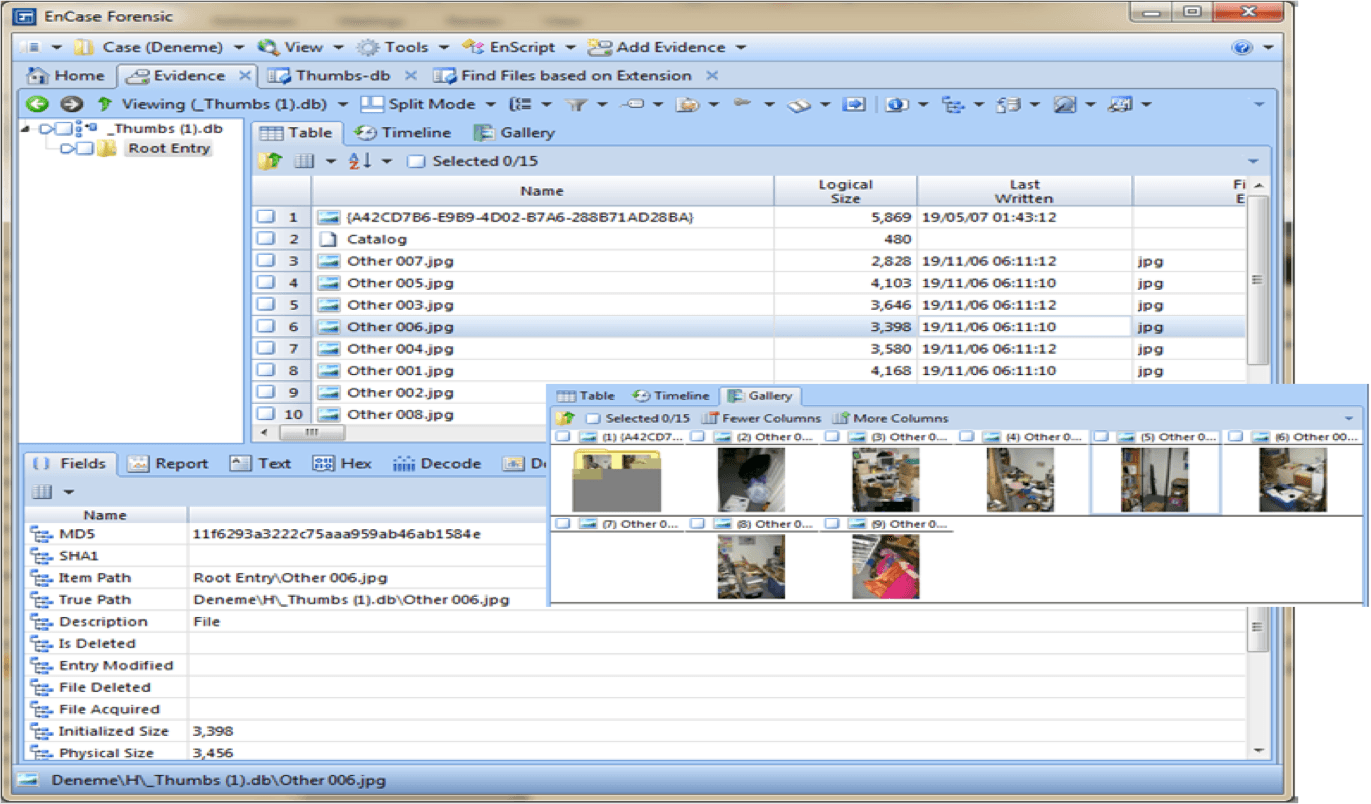
Task: Click the More Columns button
Action: click(891, 418)
